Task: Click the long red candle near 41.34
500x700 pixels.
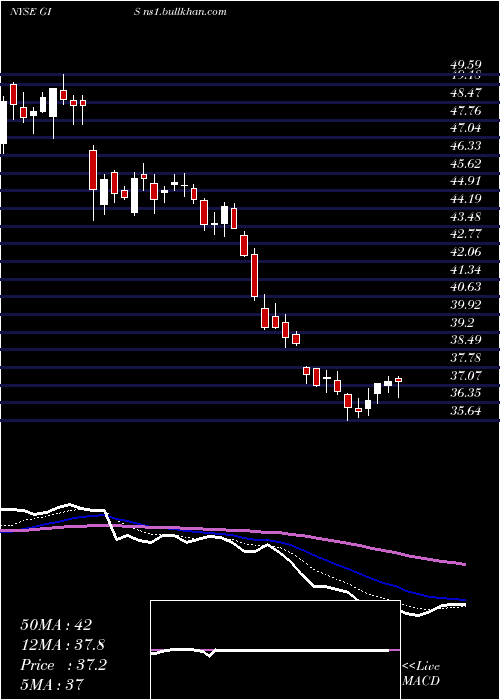Action: click(x=254, y=275)
